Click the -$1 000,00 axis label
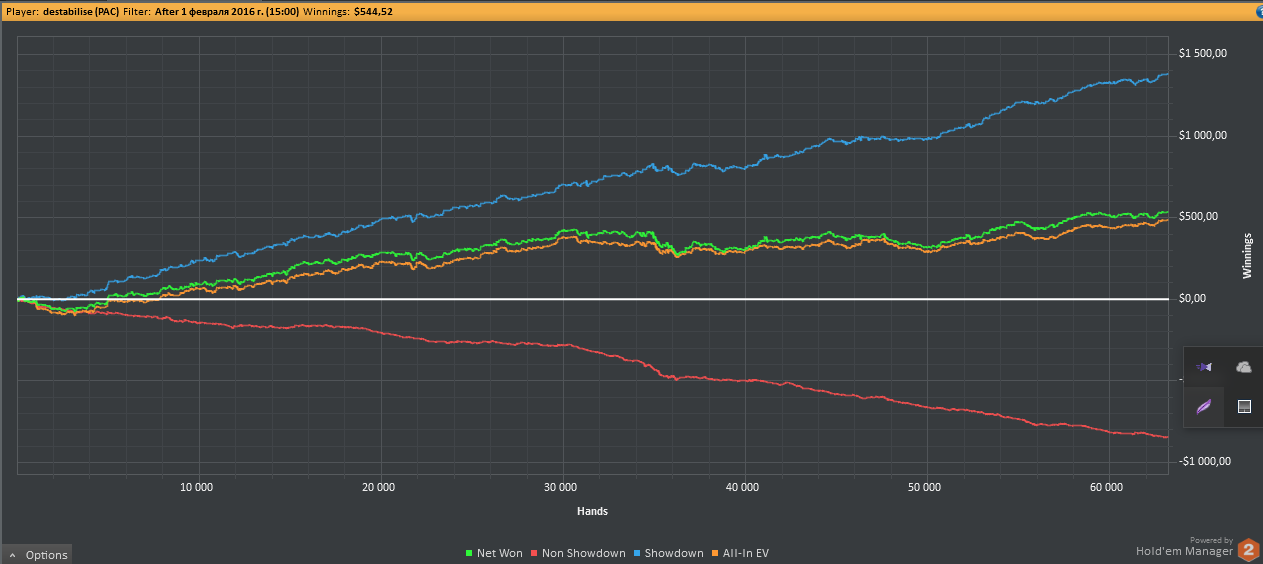This screenshot has height=564, width=1263. coord(1204,461)
